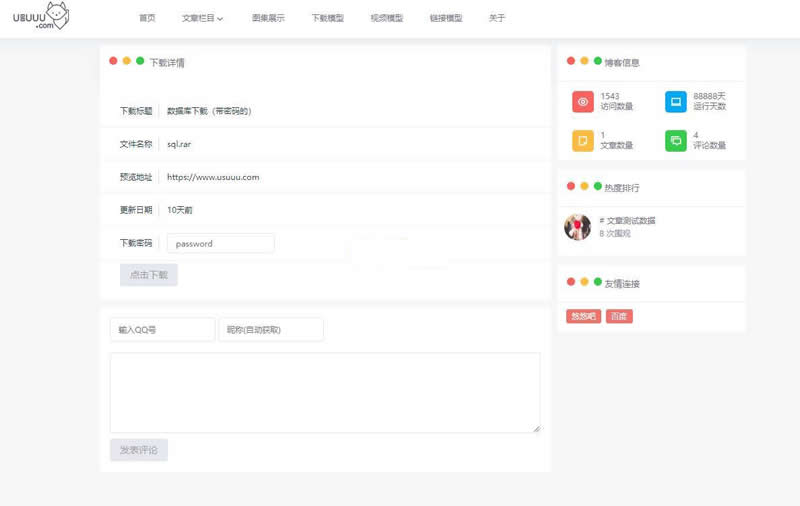Open the avatar thumbnail in 热度排行
Screen dimensions: 800x506
(577, 227)
